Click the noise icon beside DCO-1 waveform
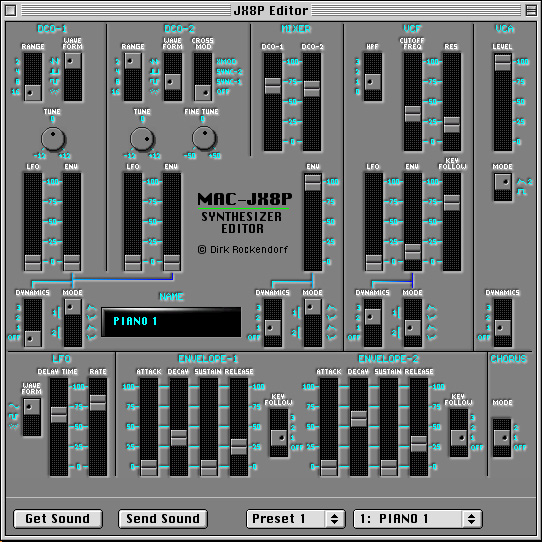 (55, 92)
